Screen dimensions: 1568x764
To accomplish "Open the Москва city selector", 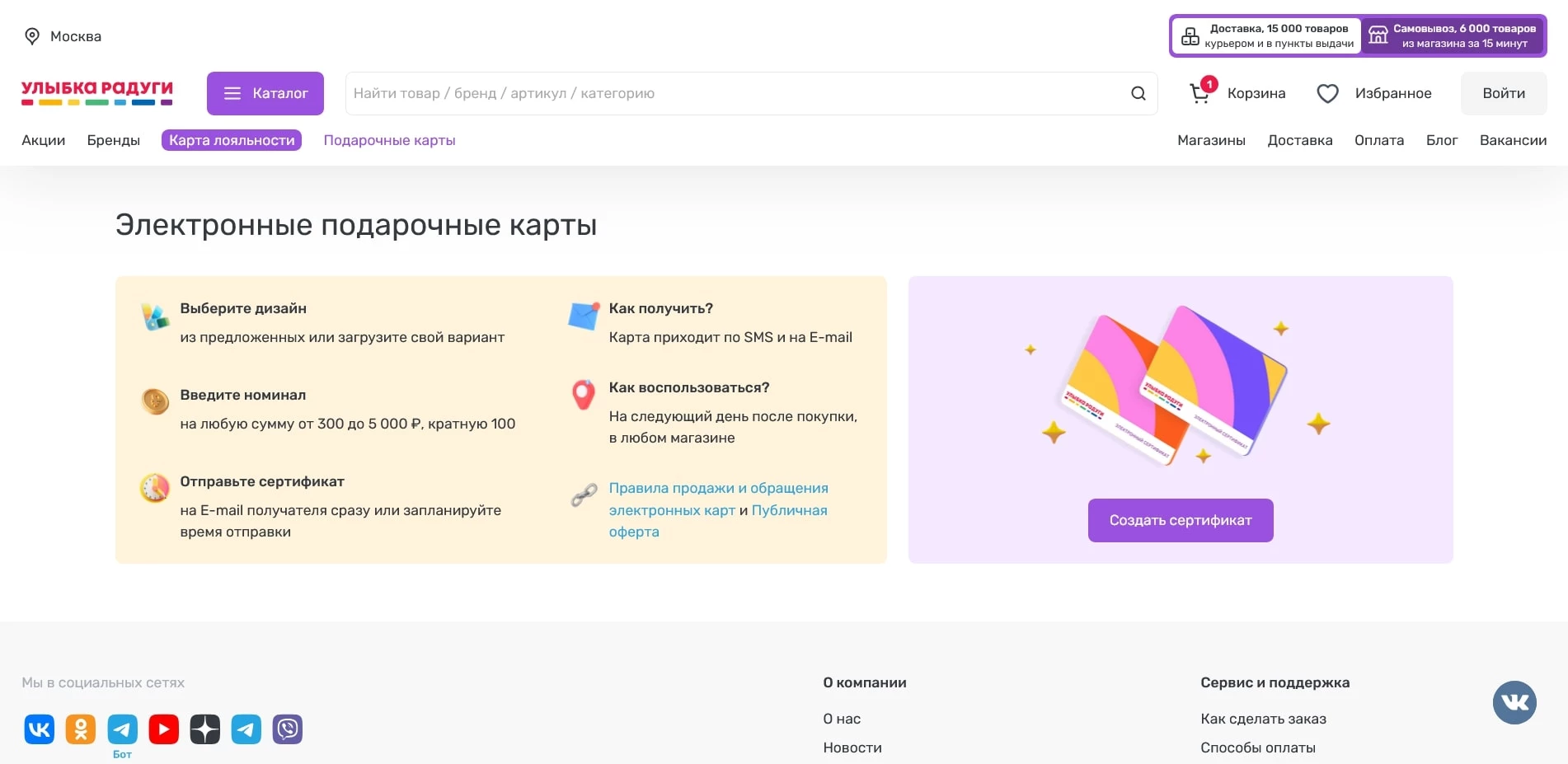I will [76, 35].
